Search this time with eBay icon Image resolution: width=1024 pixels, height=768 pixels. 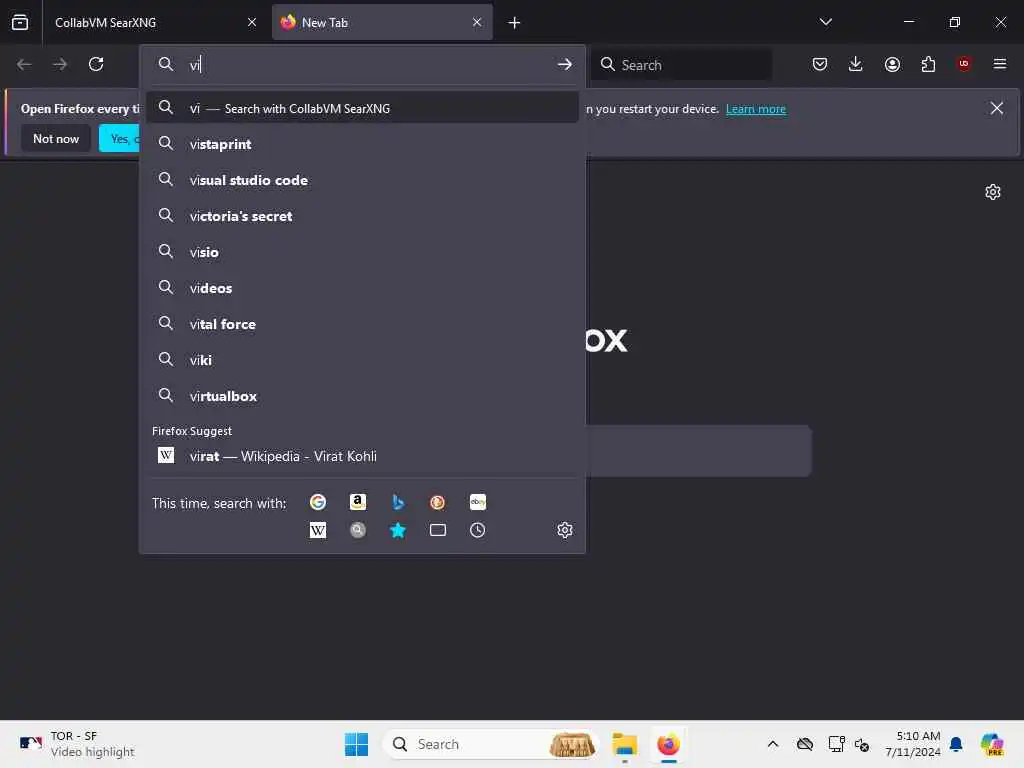[477, 502]
